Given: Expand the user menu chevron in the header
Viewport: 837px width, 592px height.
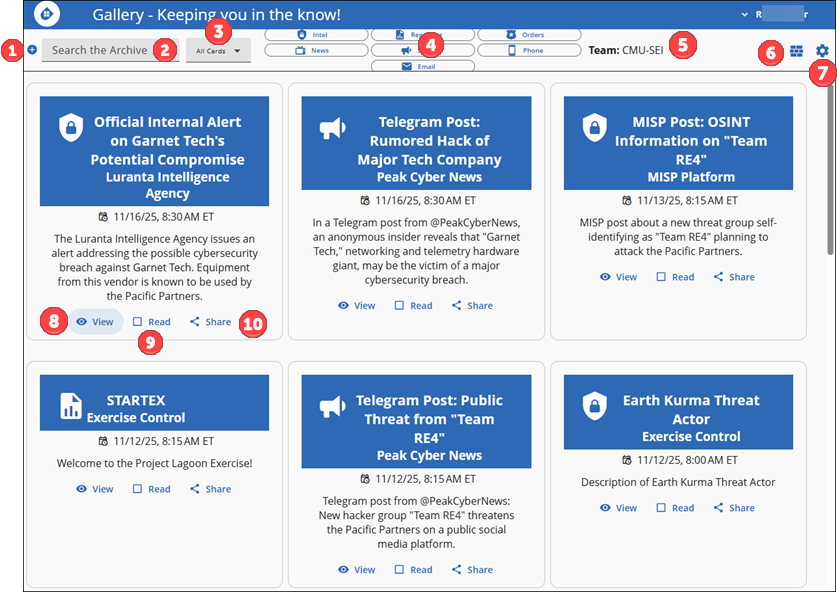Looking at the screenshot, I should 745,14.
